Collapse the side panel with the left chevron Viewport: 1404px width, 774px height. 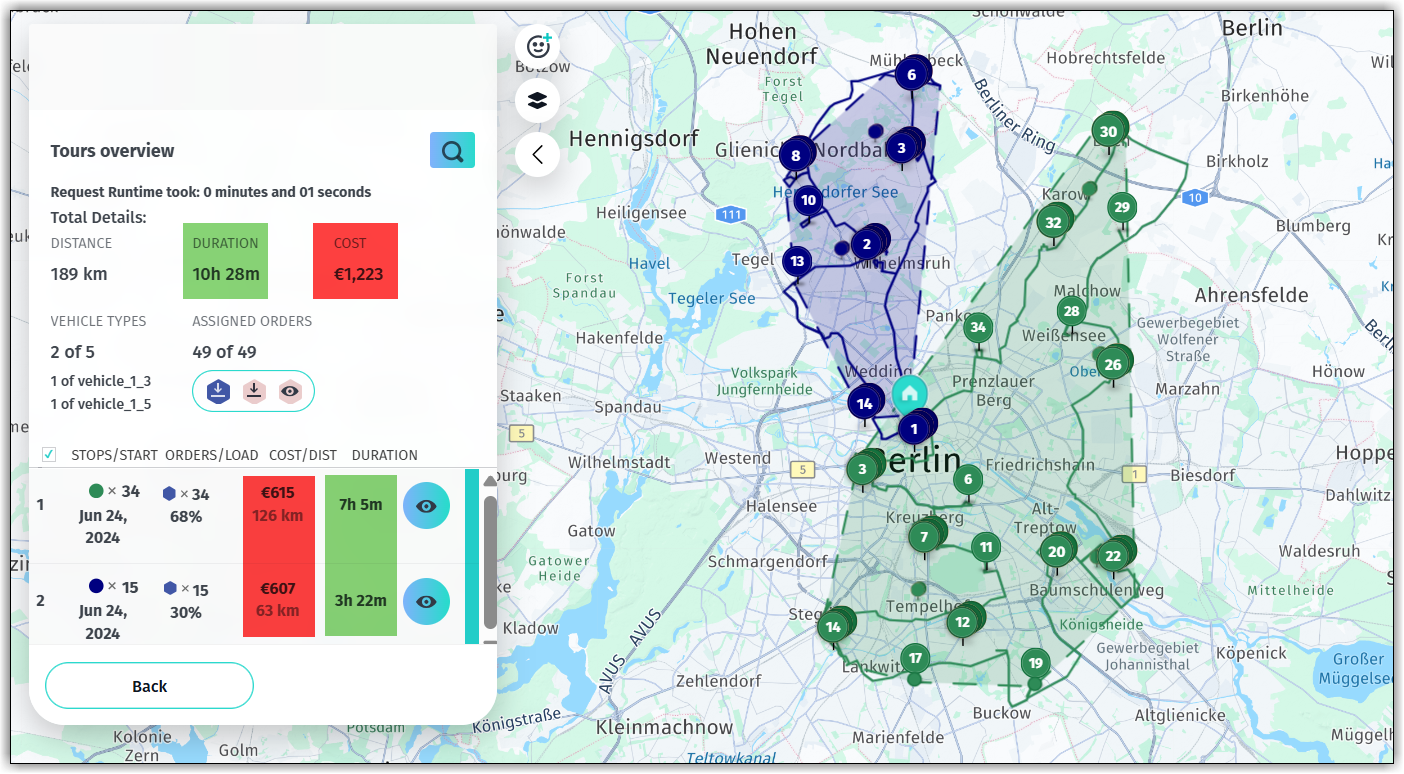click(x=538, y=155)
